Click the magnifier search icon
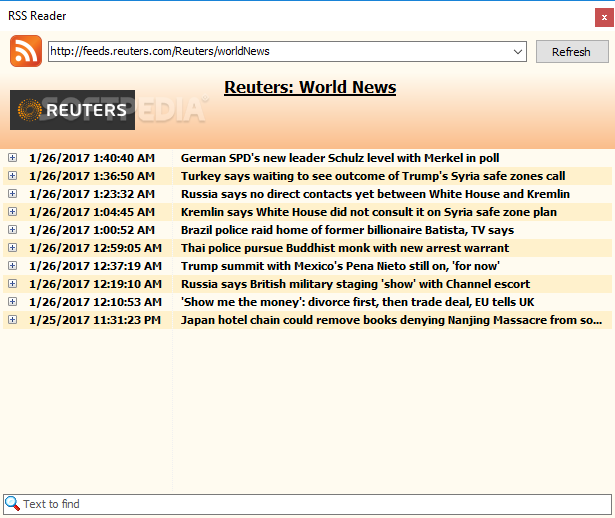 pos(12,504)
